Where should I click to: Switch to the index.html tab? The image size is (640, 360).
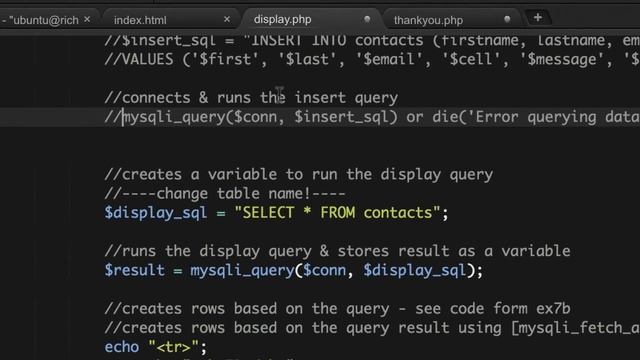140,20
